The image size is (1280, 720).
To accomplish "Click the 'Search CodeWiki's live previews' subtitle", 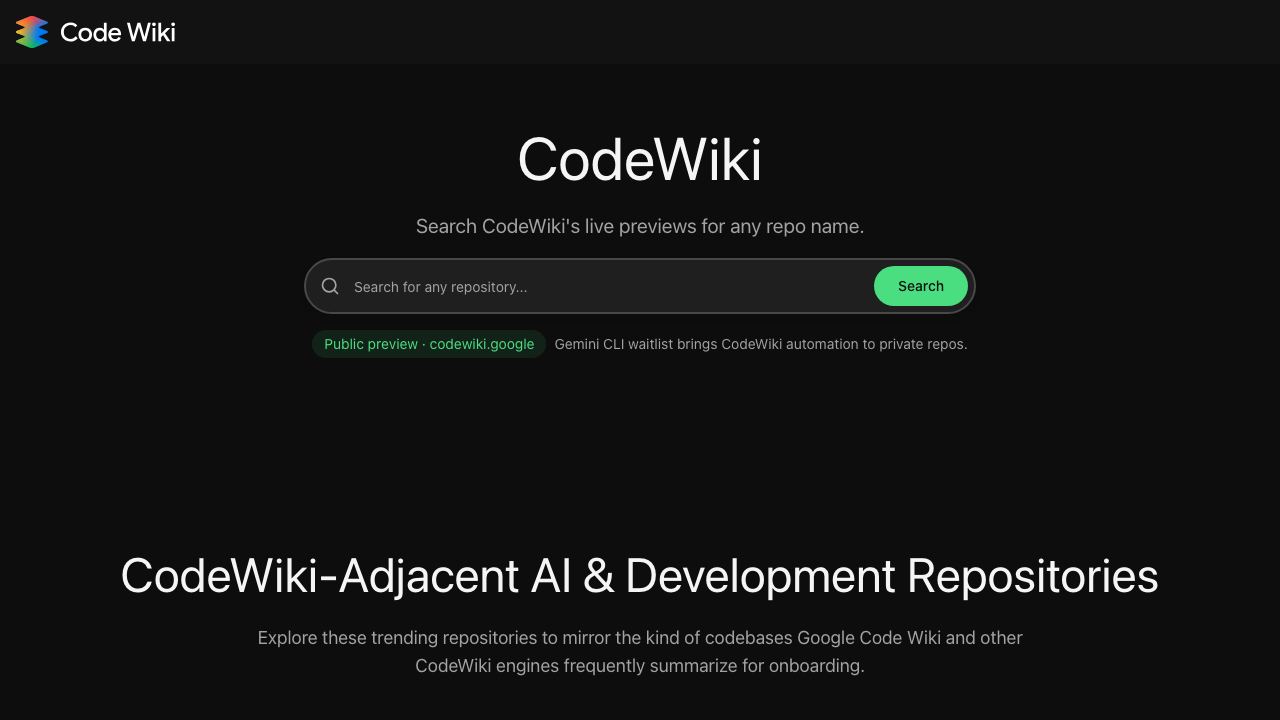I will click(x=640, y=226).
